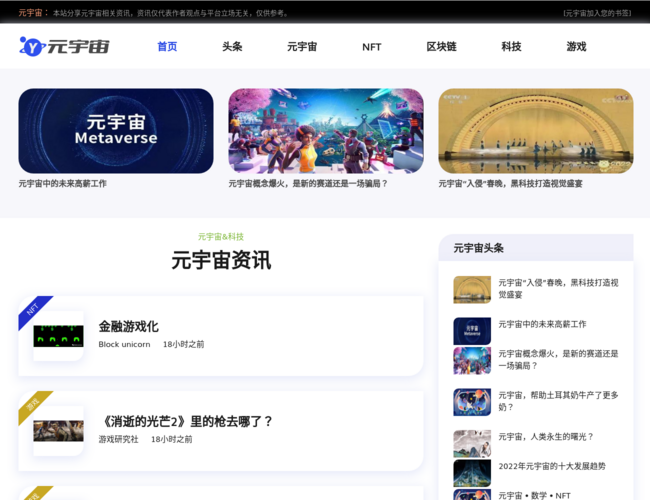Open the Metaverse banner image card
Image resolution: width=650 pixels, height=500 pixels.
[116, 130]
